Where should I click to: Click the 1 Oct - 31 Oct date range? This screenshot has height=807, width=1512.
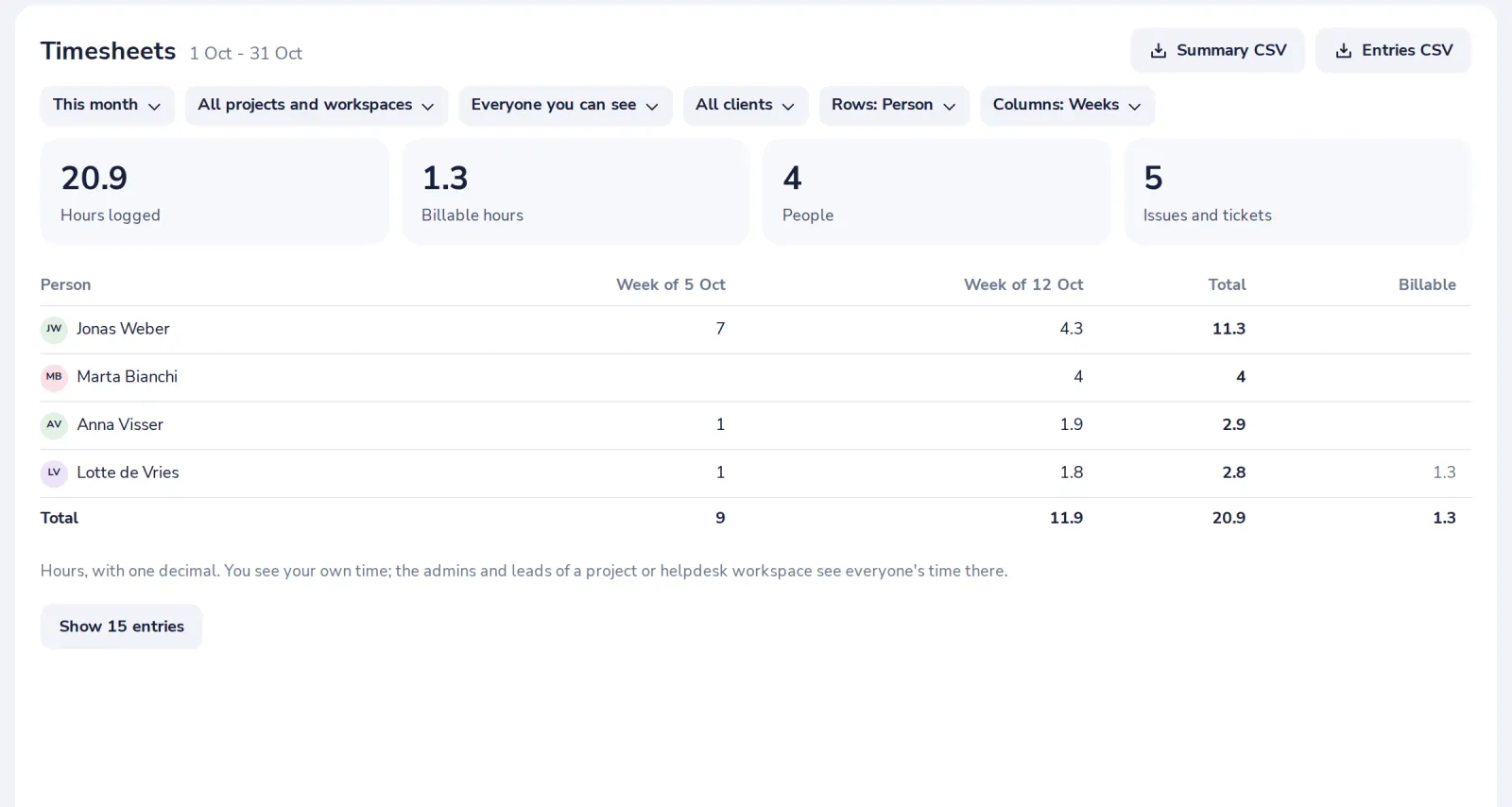246,54
